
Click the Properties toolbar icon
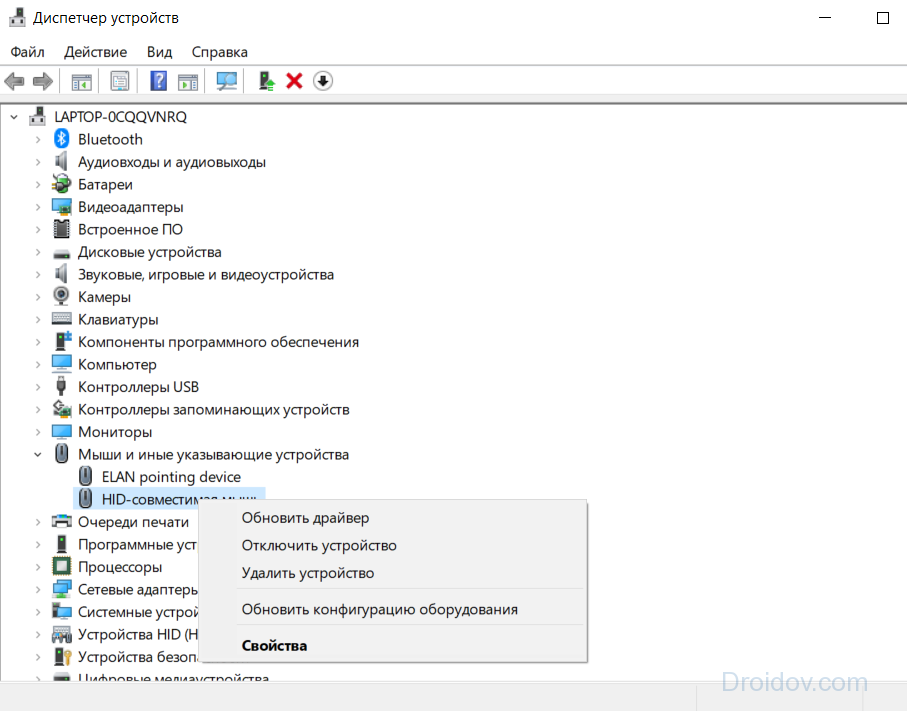click(120, 81)
